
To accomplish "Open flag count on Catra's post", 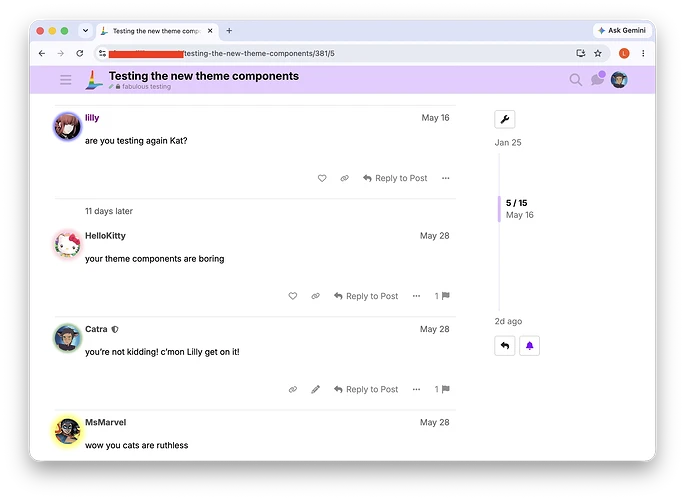I will pos(442,389).
